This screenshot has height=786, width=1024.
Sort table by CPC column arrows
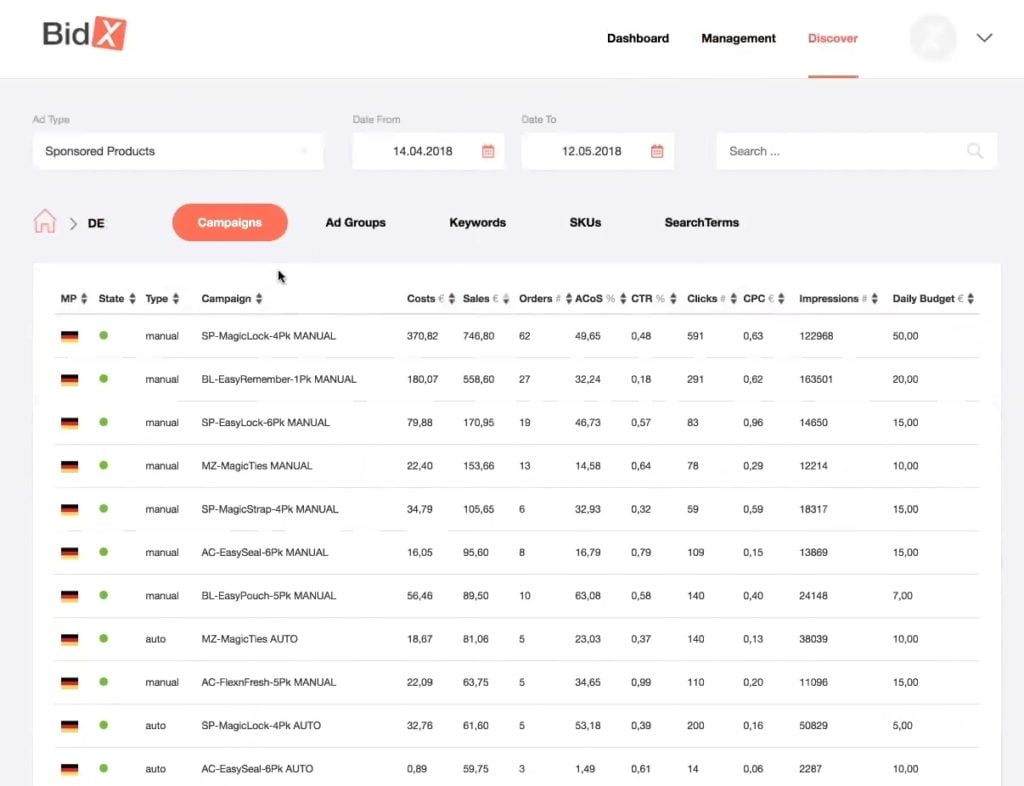pos(781,299)
